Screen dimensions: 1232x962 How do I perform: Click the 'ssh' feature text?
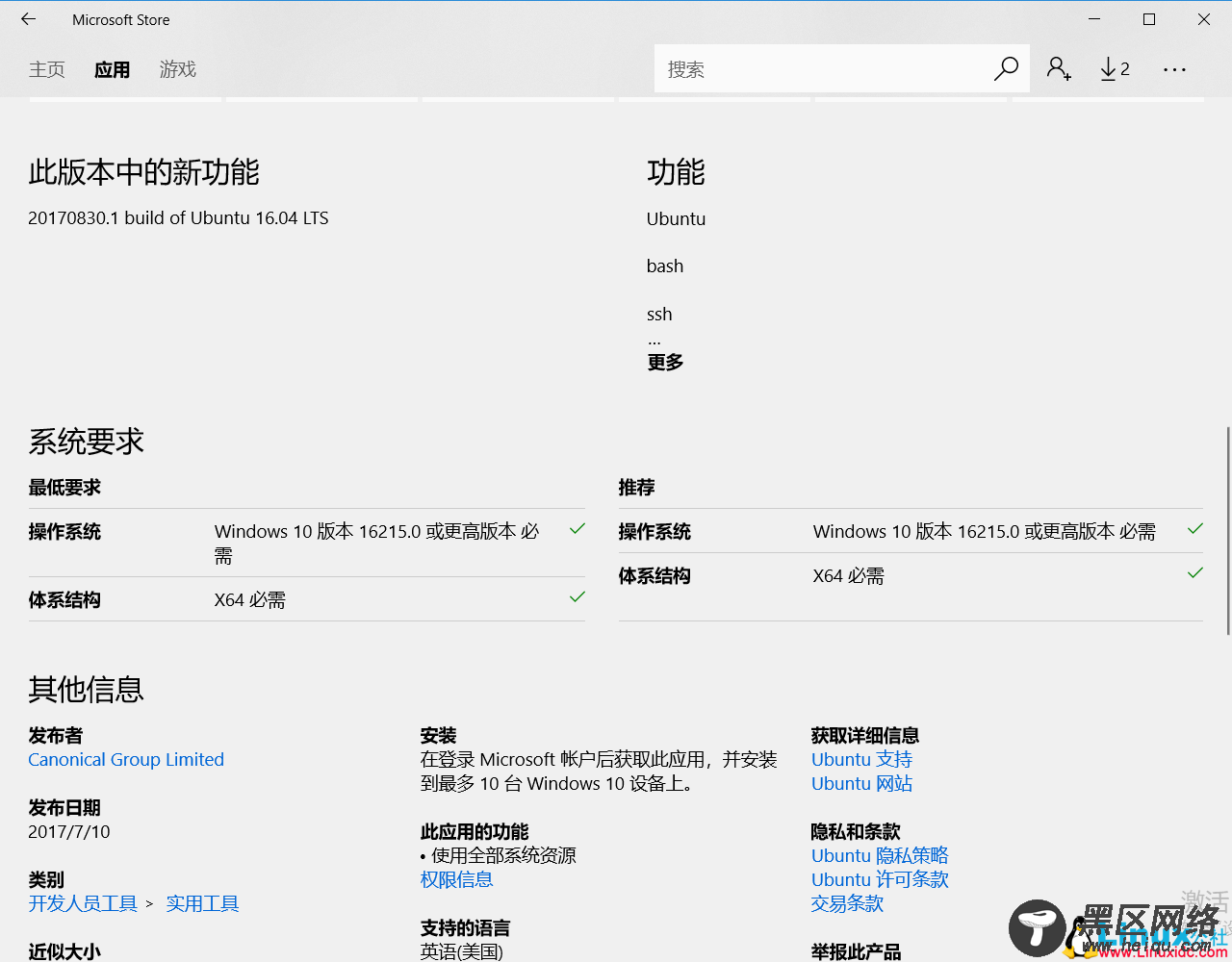pos(659,315)
